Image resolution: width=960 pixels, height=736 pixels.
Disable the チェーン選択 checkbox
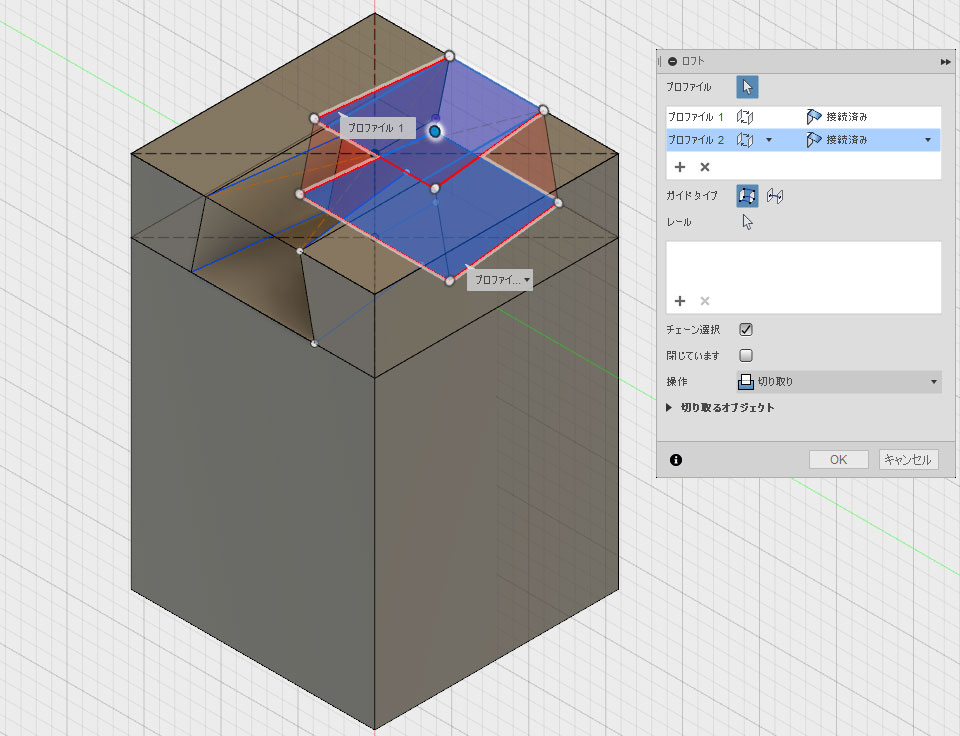[x=746, y=329]
